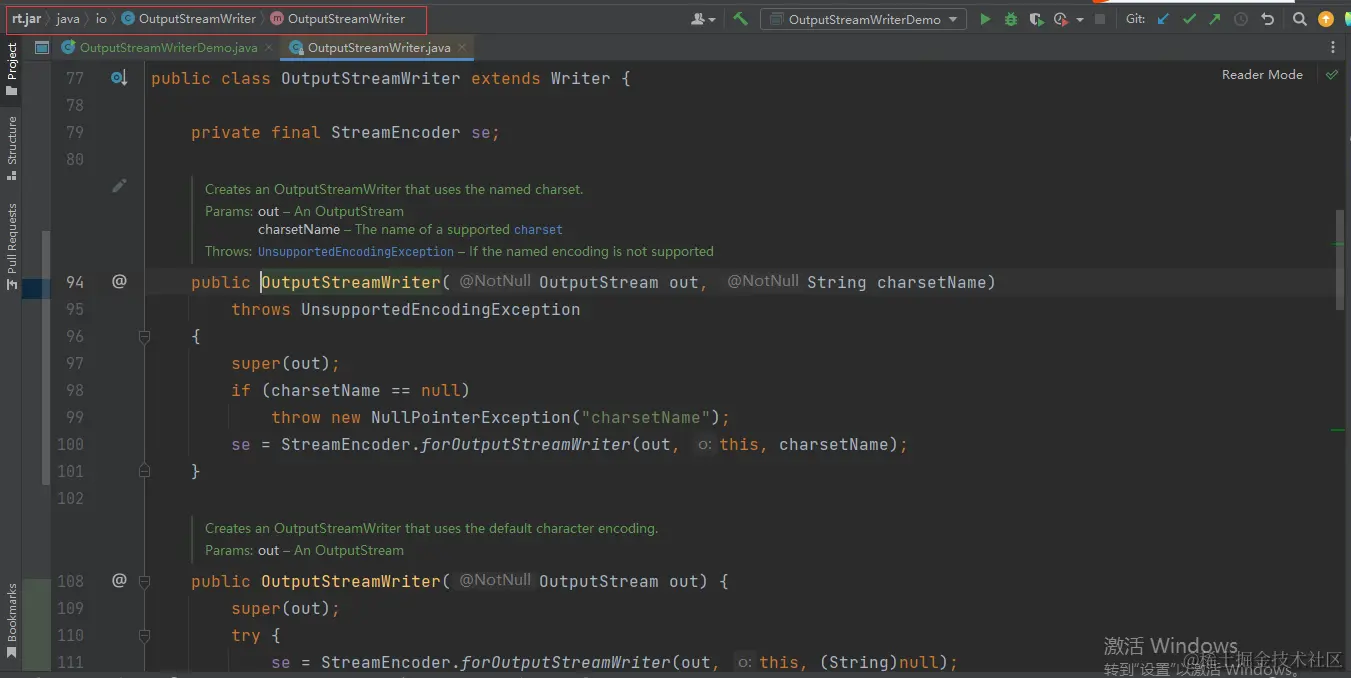Open the Bookmarks tool window
1351x678 pixels.
point(12,620)
